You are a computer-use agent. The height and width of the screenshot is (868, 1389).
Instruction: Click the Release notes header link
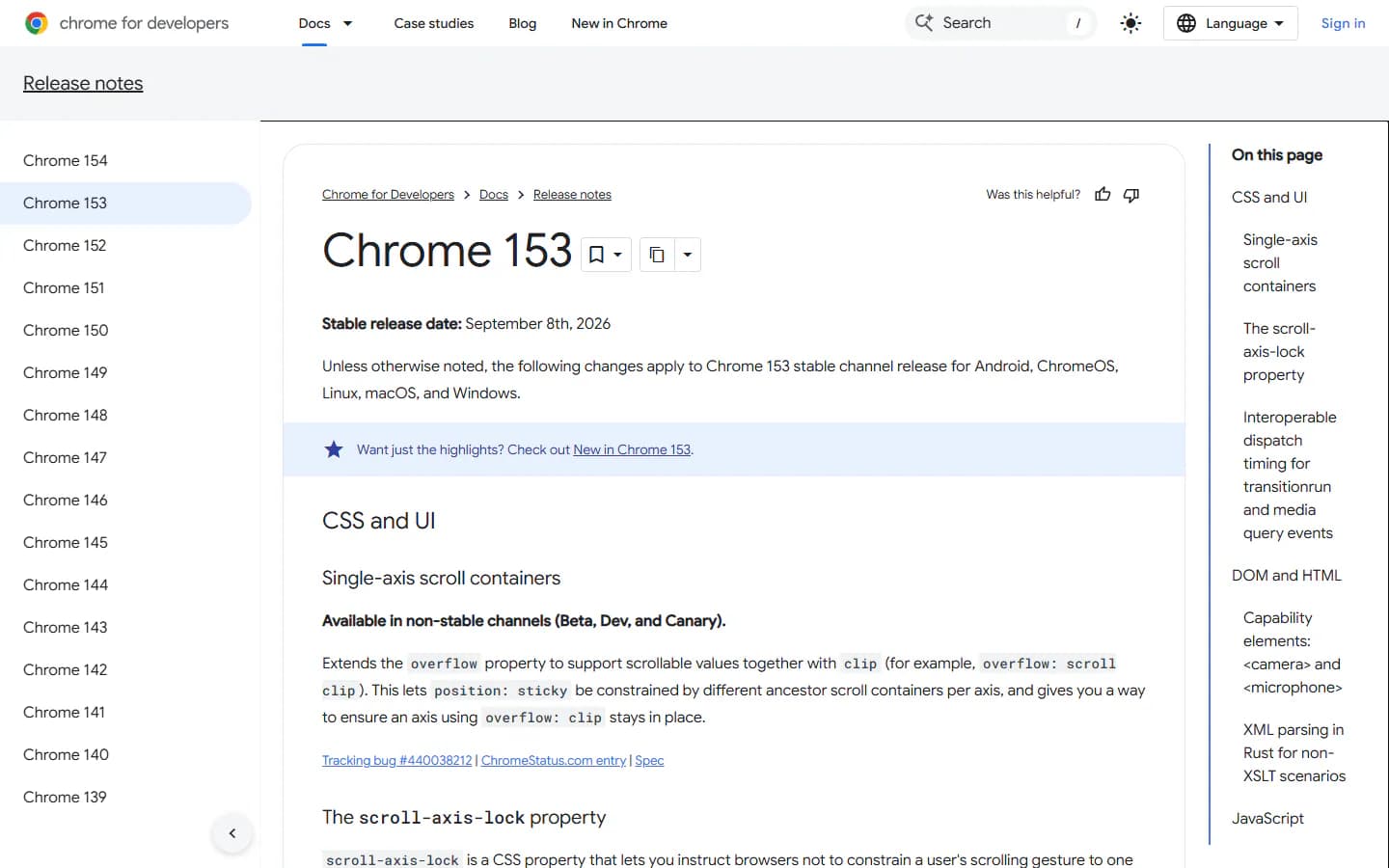83,84
